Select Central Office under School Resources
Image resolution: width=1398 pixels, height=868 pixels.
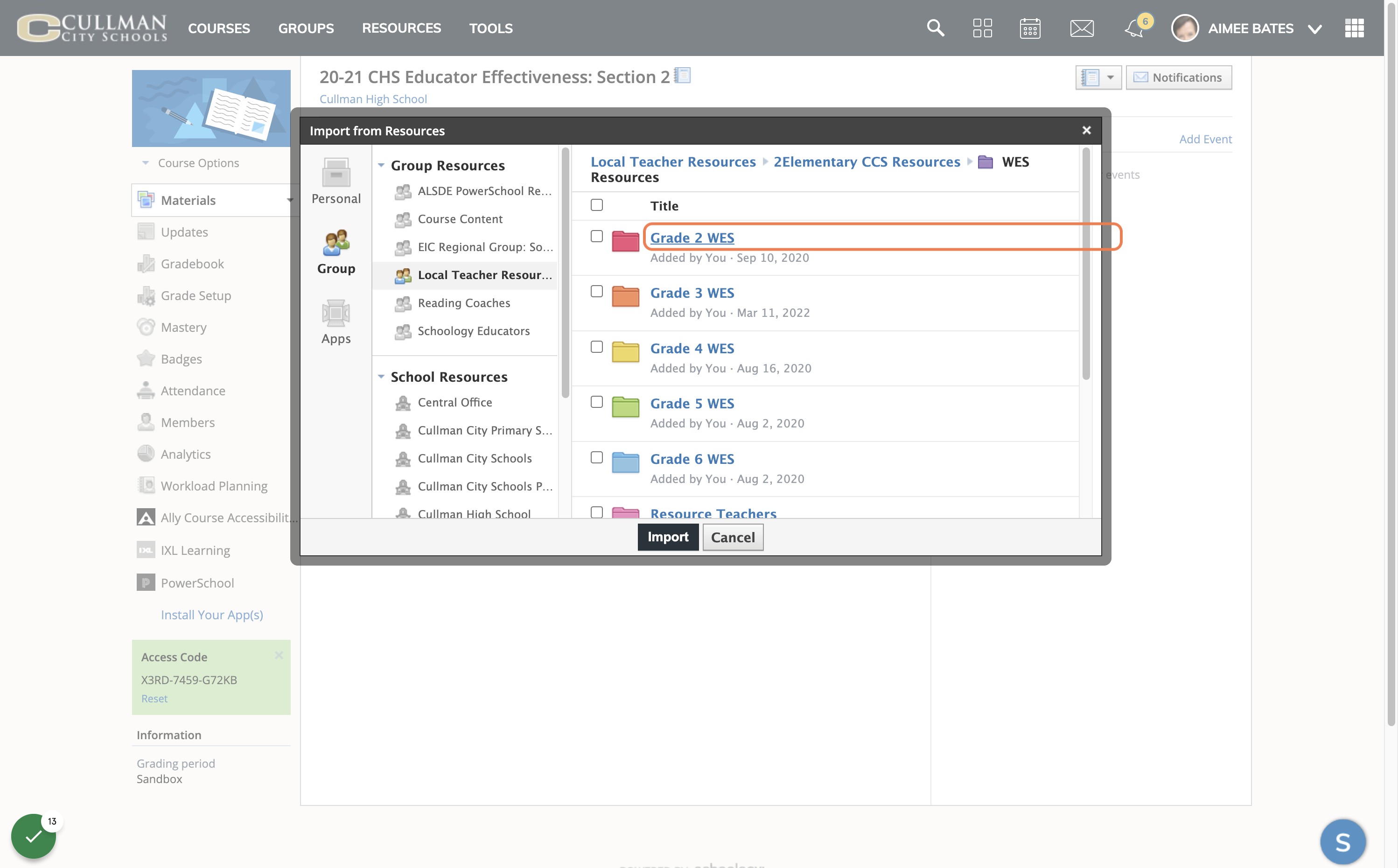click(454, 402)
